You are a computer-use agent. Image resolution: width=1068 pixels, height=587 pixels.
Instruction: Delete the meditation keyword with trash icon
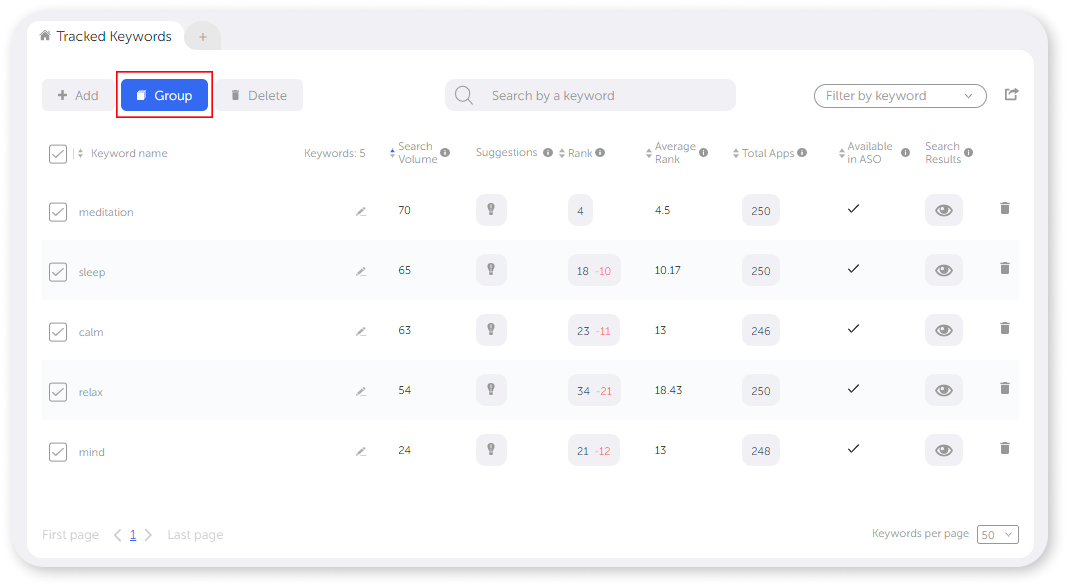pyautogui.click(x=1005, y=208)
